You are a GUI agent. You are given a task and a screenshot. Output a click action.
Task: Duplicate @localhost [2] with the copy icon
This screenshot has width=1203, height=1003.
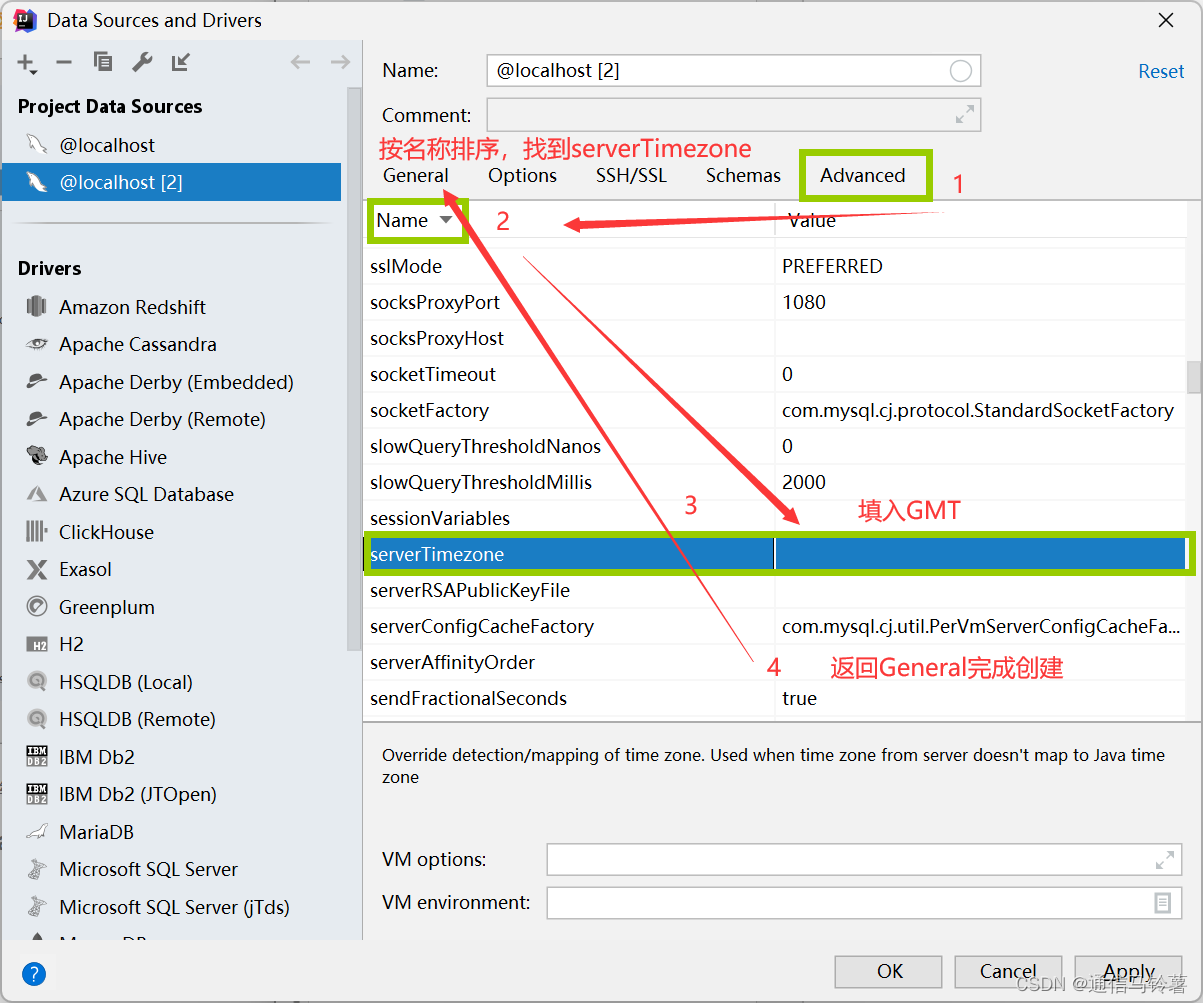(103, 62)
